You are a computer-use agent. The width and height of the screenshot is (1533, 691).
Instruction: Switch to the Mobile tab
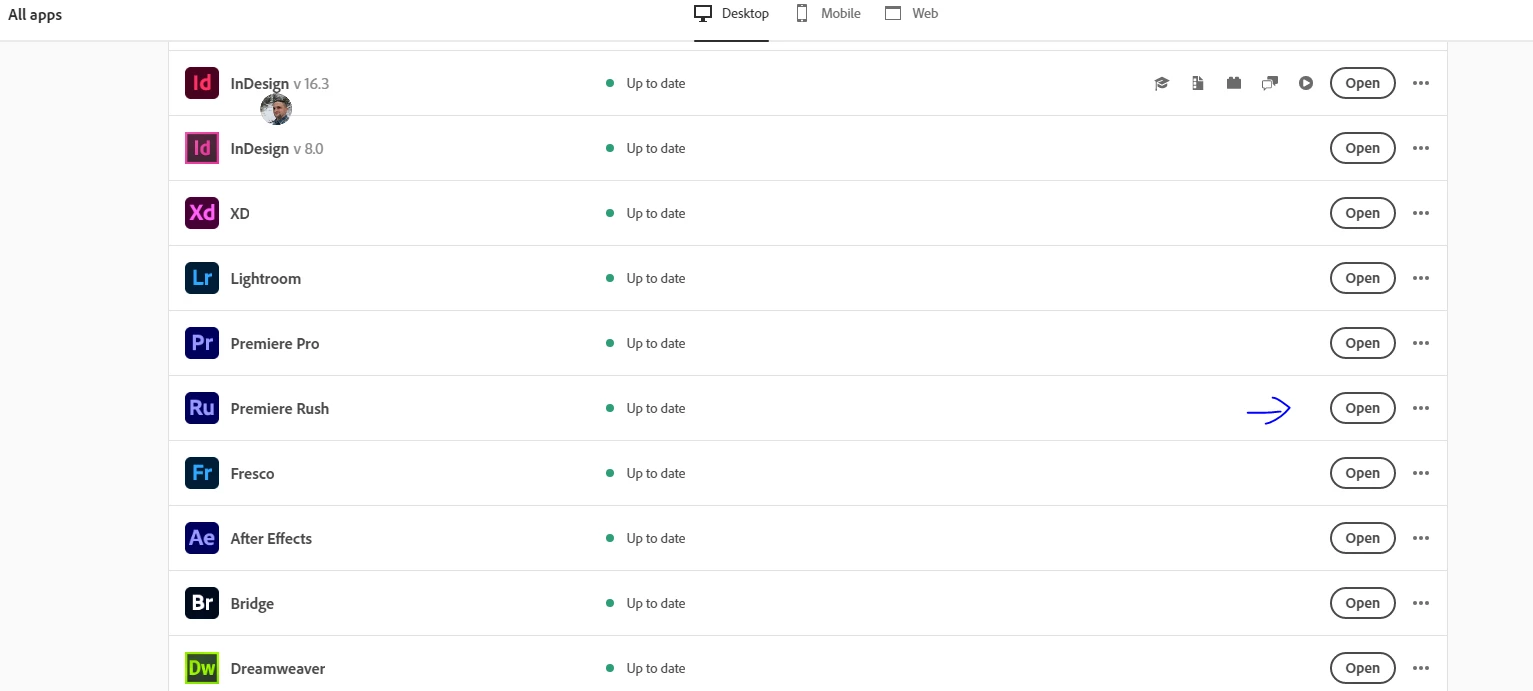[828, 13]
